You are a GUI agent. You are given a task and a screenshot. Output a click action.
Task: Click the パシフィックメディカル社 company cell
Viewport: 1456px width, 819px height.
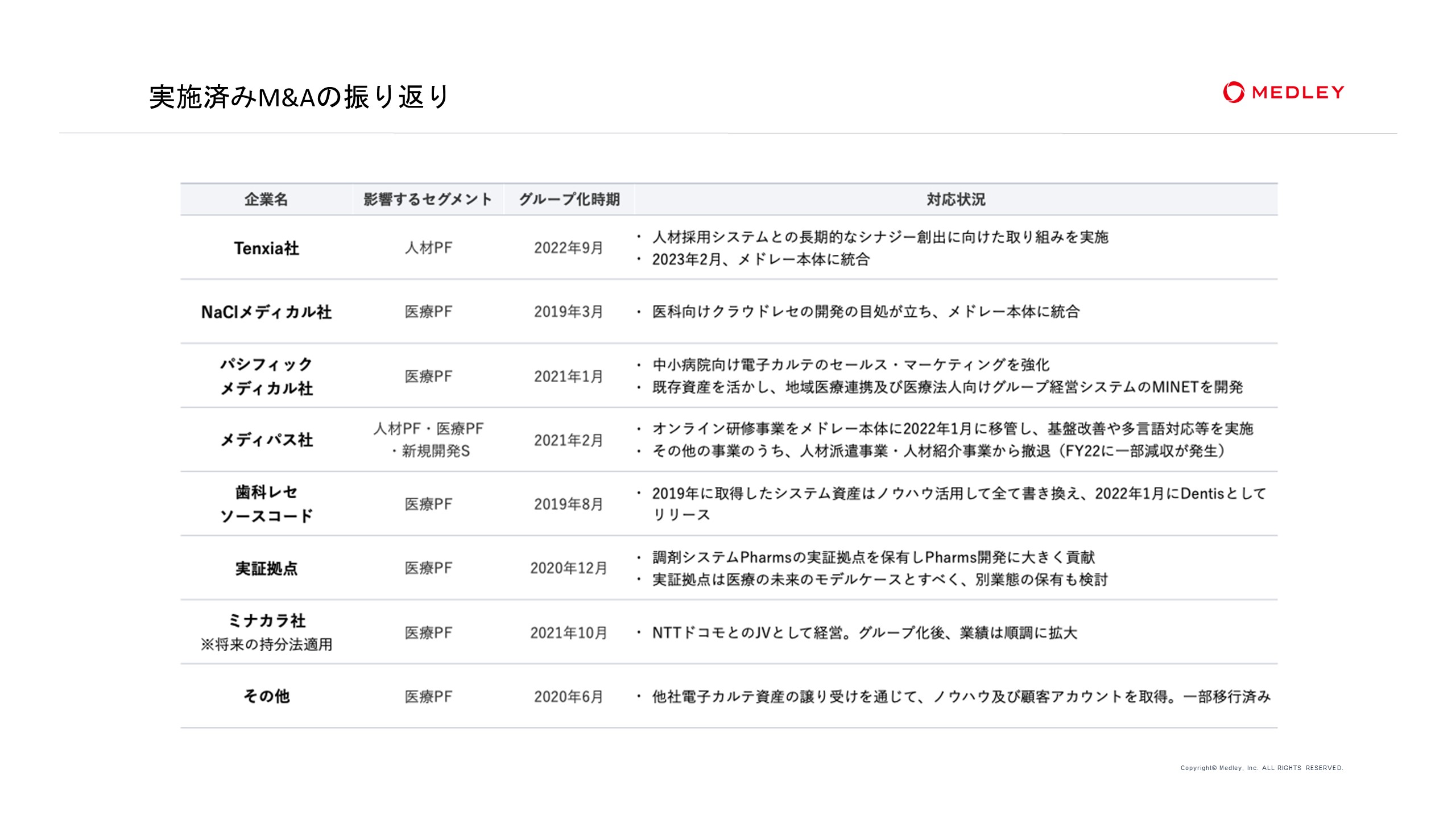266,376
